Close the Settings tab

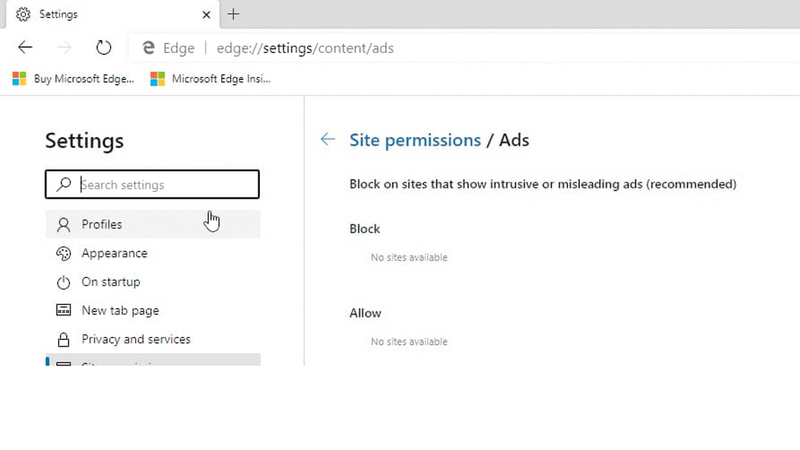click(x=206, y=15)
